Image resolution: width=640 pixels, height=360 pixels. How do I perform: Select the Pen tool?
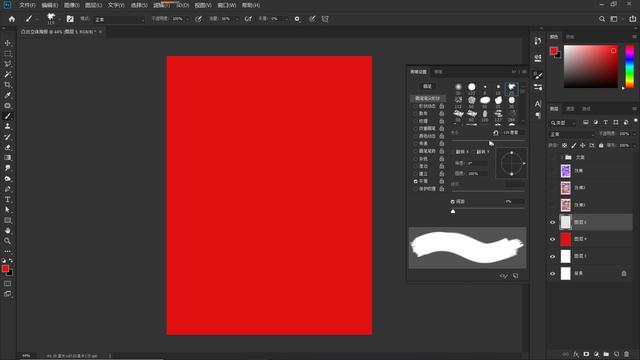(7, 189)
